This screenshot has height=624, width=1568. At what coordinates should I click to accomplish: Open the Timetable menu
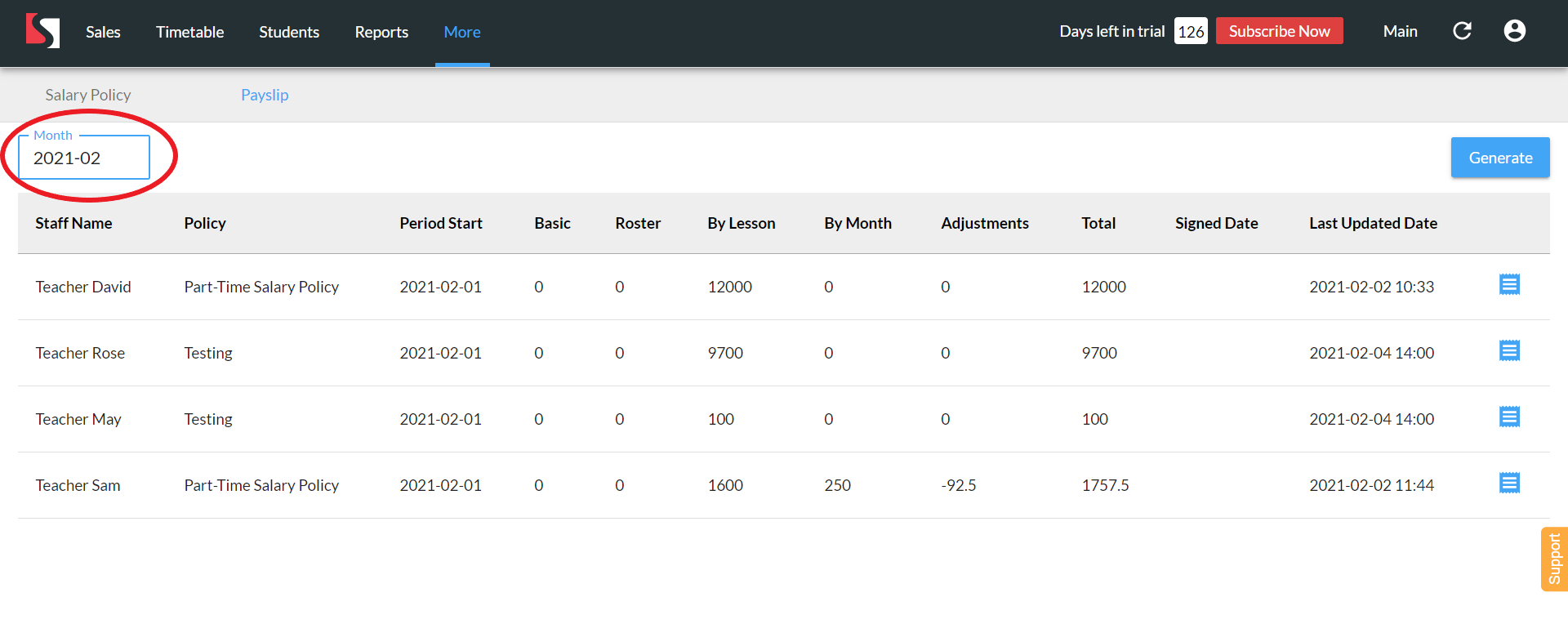pyautogui.click(x=189, y=32)
